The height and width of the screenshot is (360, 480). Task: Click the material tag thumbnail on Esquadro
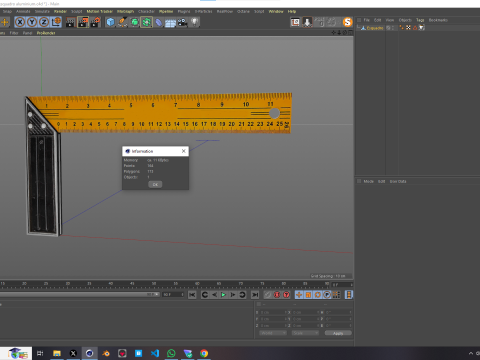click(422, 28)
